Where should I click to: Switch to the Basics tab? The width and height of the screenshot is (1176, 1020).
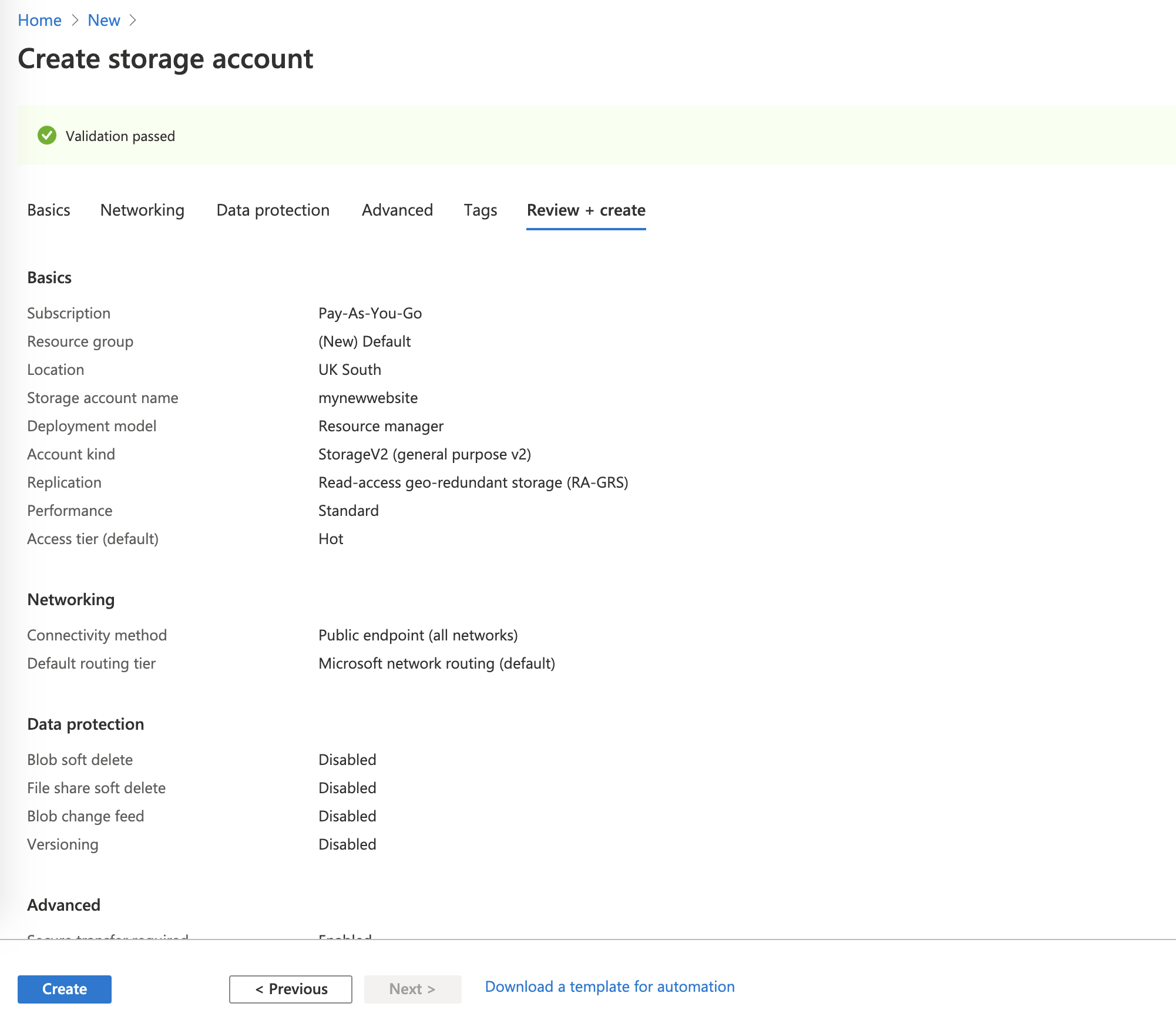pyautogui.click(x=49, y=210)
